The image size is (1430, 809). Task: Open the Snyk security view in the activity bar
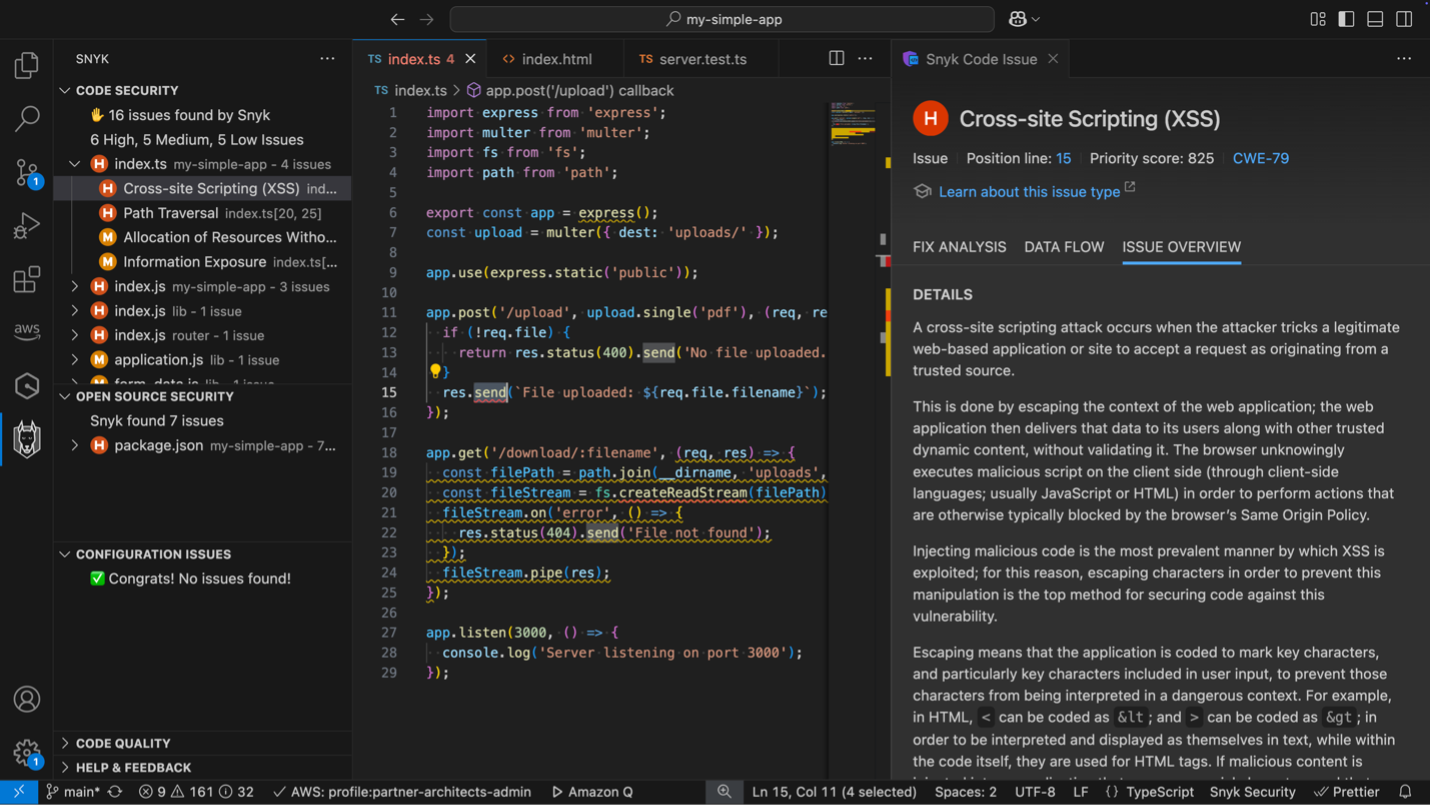tap(27, 438)
